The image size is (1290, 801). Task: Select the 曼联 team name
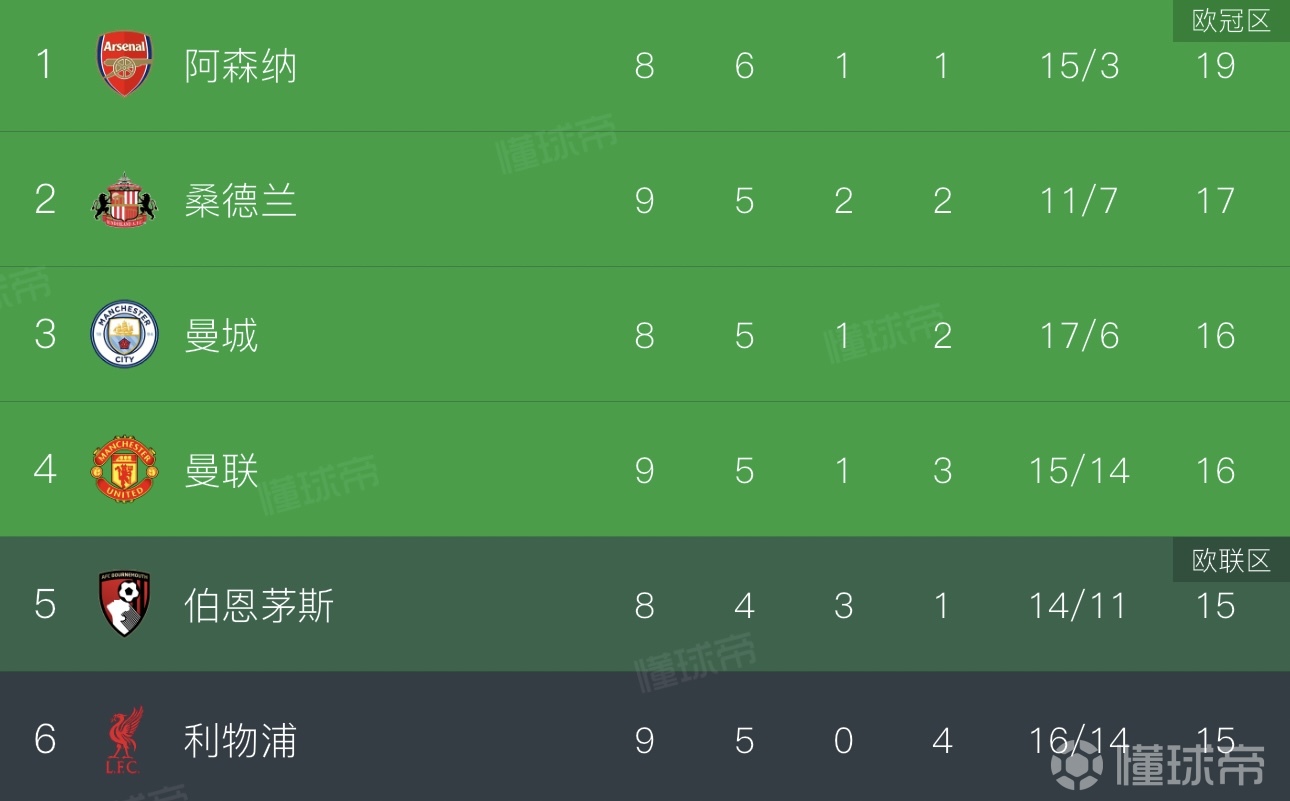click(221, 471)
